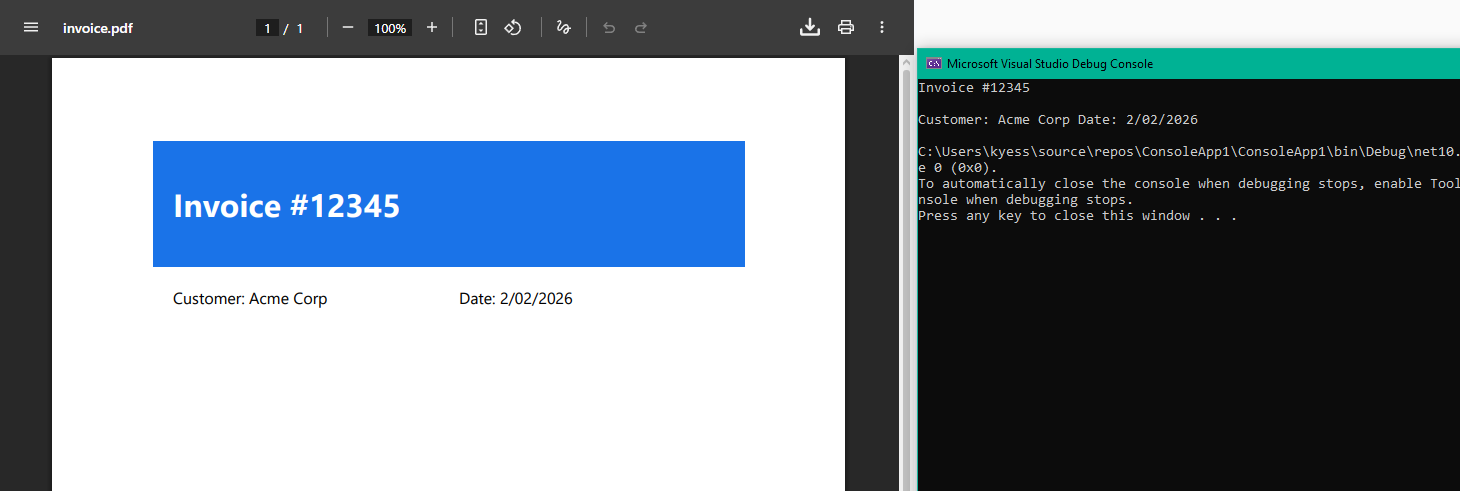The height and width of the screenshot is (491, 1460).
Task: Click the invoice.pdf file name
Action: pyautogui.click(x=98, y=28)
